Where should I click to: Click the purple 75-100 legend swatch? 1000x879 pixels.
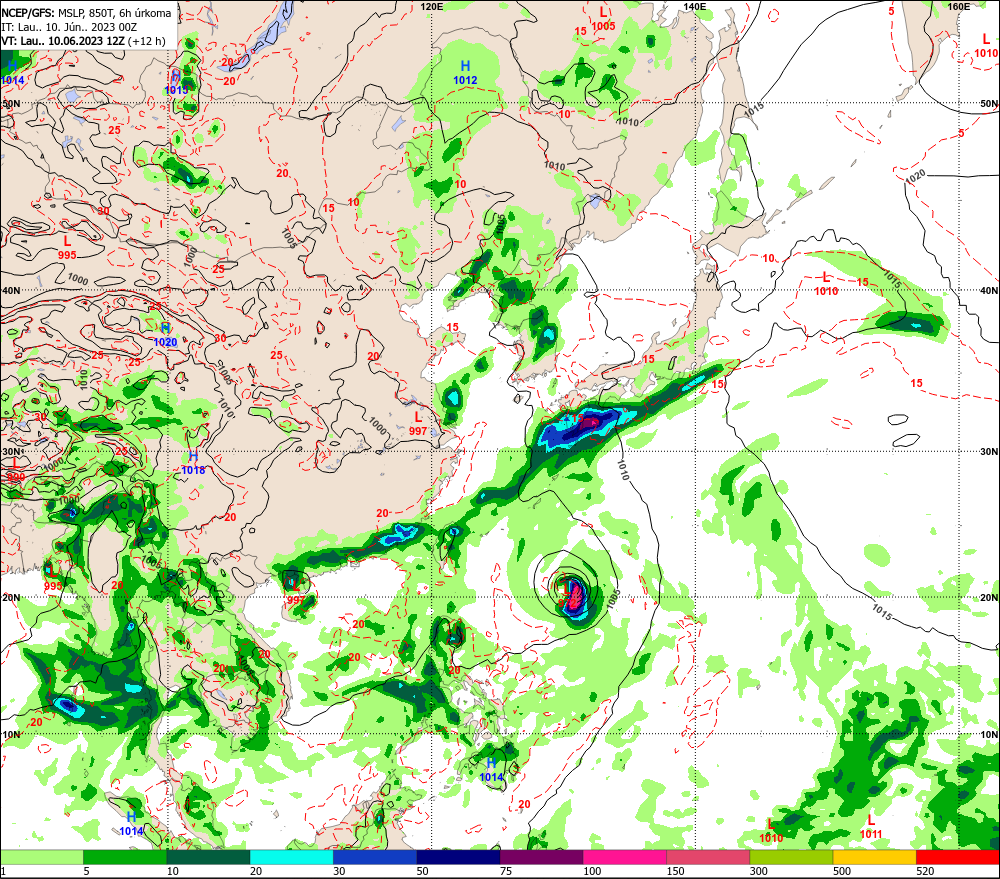click(541, 857)
